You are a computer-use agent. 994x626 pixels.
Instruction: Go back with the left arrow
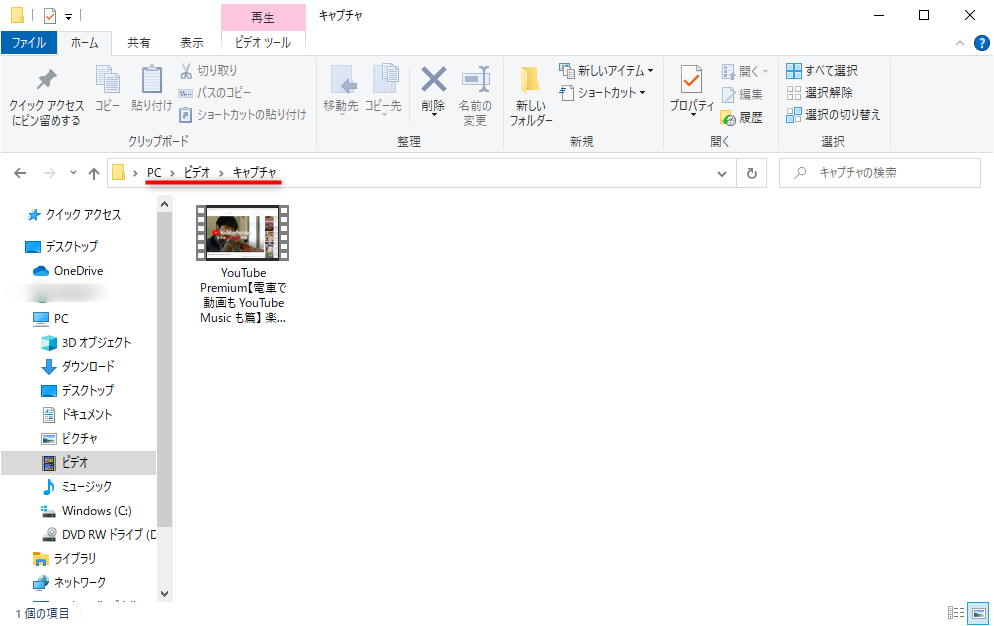(x=20, y=173)
